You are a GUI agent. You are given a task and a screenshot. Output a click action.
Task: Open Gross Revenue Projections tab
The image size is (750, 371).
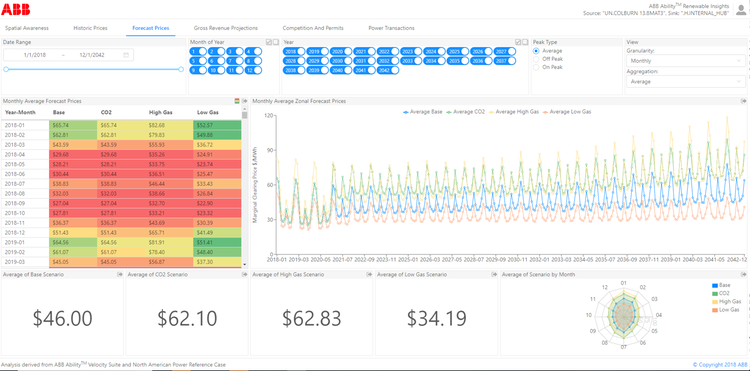(x=226, y=28)
